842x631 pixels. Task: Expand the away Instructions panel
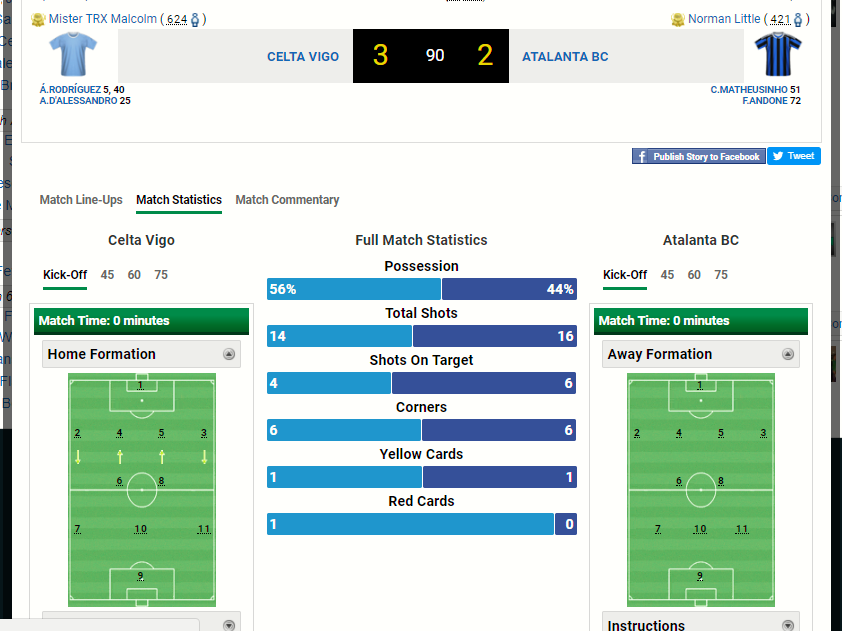point(788,625)
